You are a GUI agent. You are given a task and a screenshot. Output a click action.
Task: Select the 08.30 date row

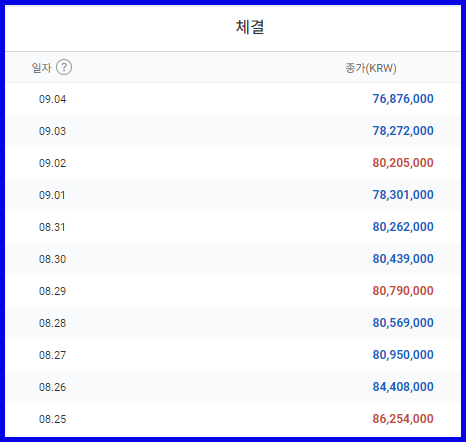233,259
